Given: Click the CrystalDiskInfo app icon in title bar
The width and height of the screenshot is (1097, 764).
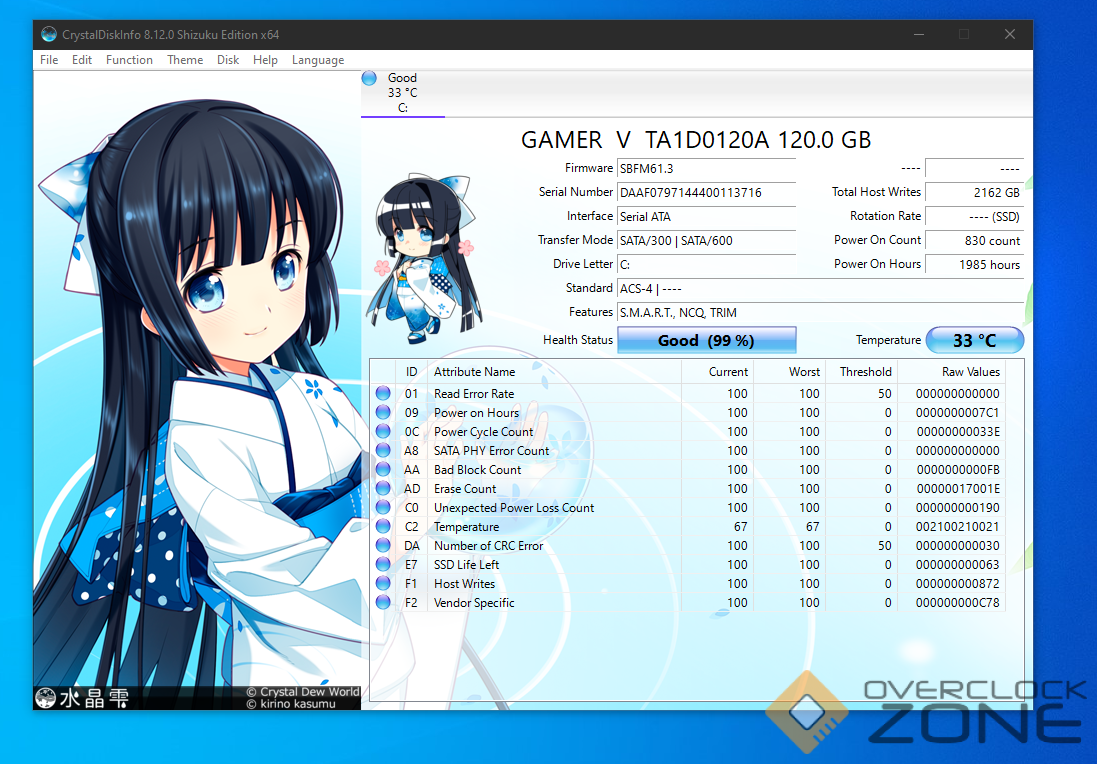Looking at the screenshot, I should pyautogui.click(x=49, y=35).
